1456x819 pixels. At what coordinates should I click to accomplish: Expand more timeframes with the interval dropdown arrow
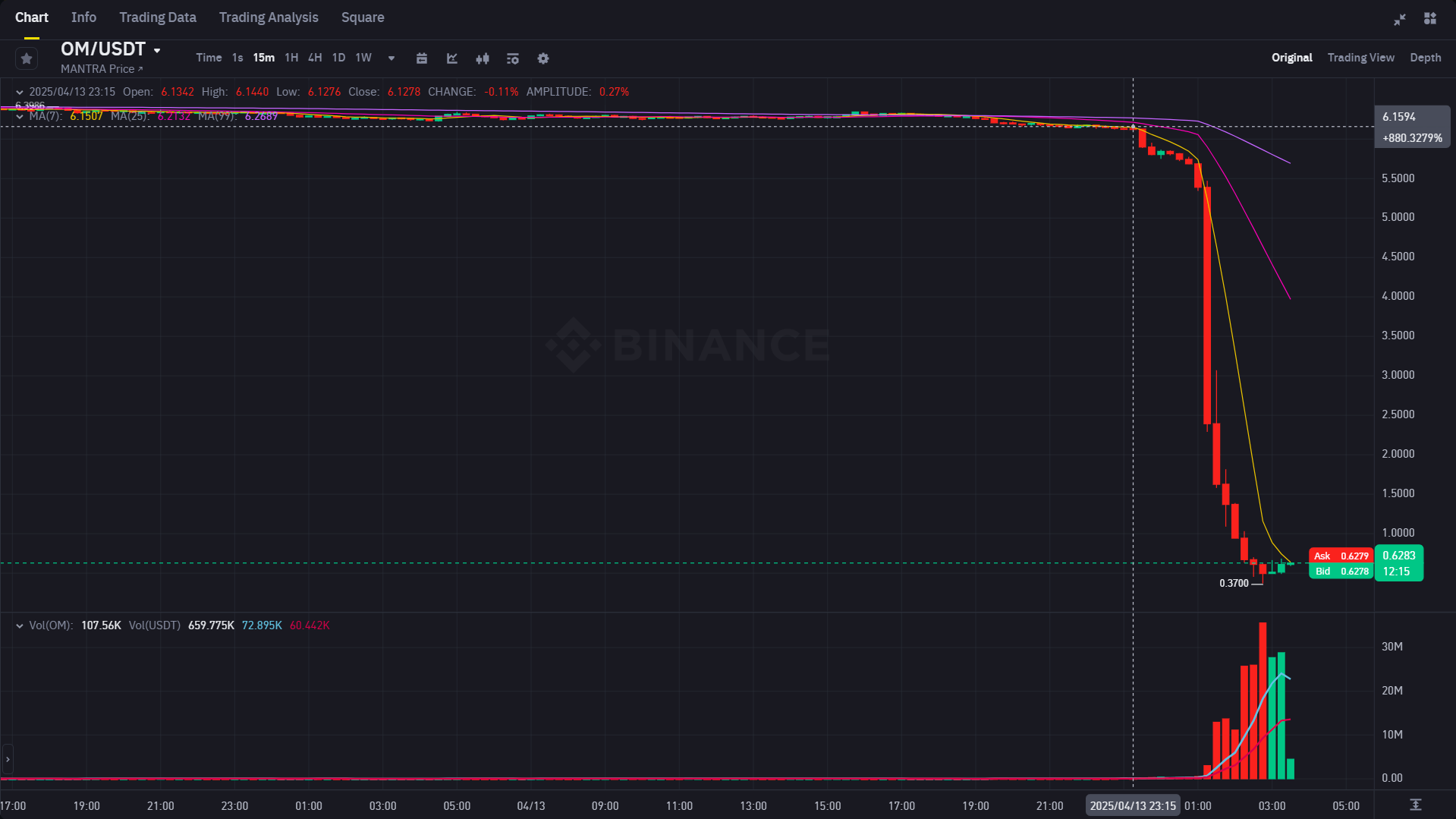391,58
